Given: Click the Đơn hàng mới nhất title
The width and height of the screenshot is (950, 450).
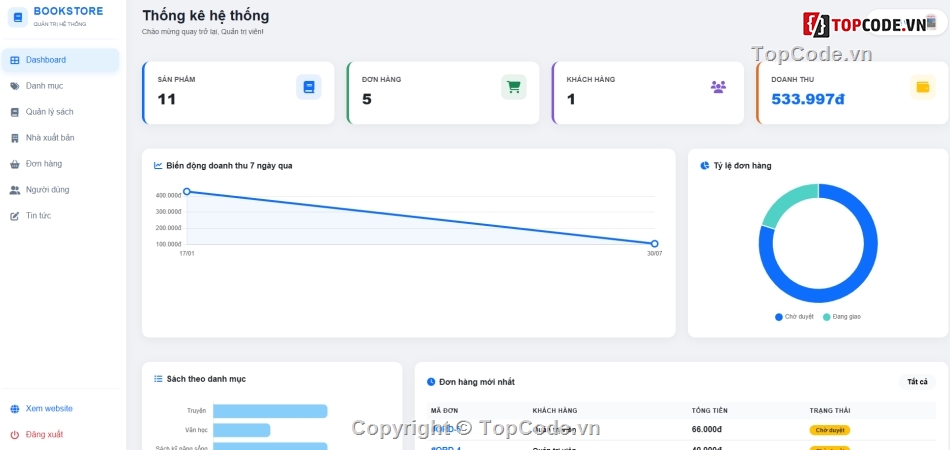Looking at the screenshot, I should click(x=477, y=382).
